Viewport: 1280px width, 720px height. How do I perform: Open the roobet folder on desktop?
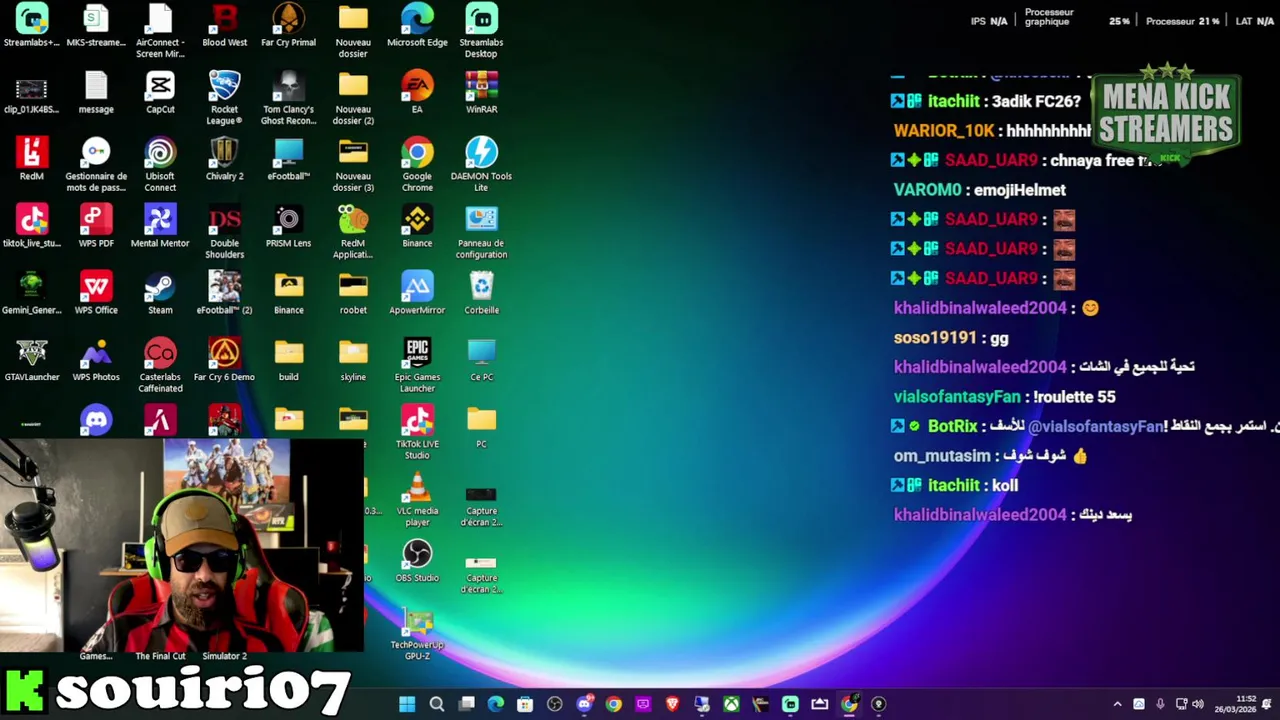click(353, 294)
